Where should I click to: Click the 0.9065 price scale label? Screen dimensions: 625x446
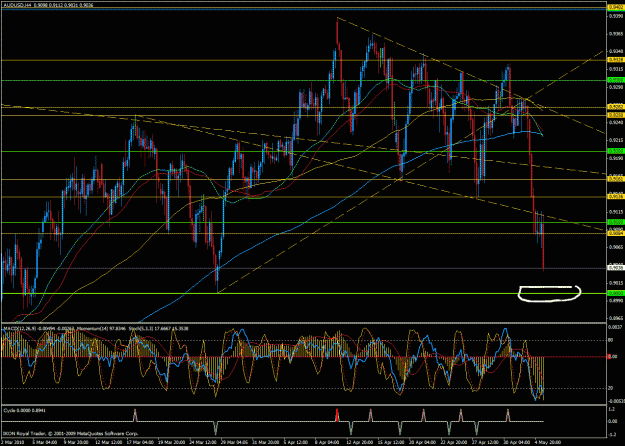click(x=614, y=247)
